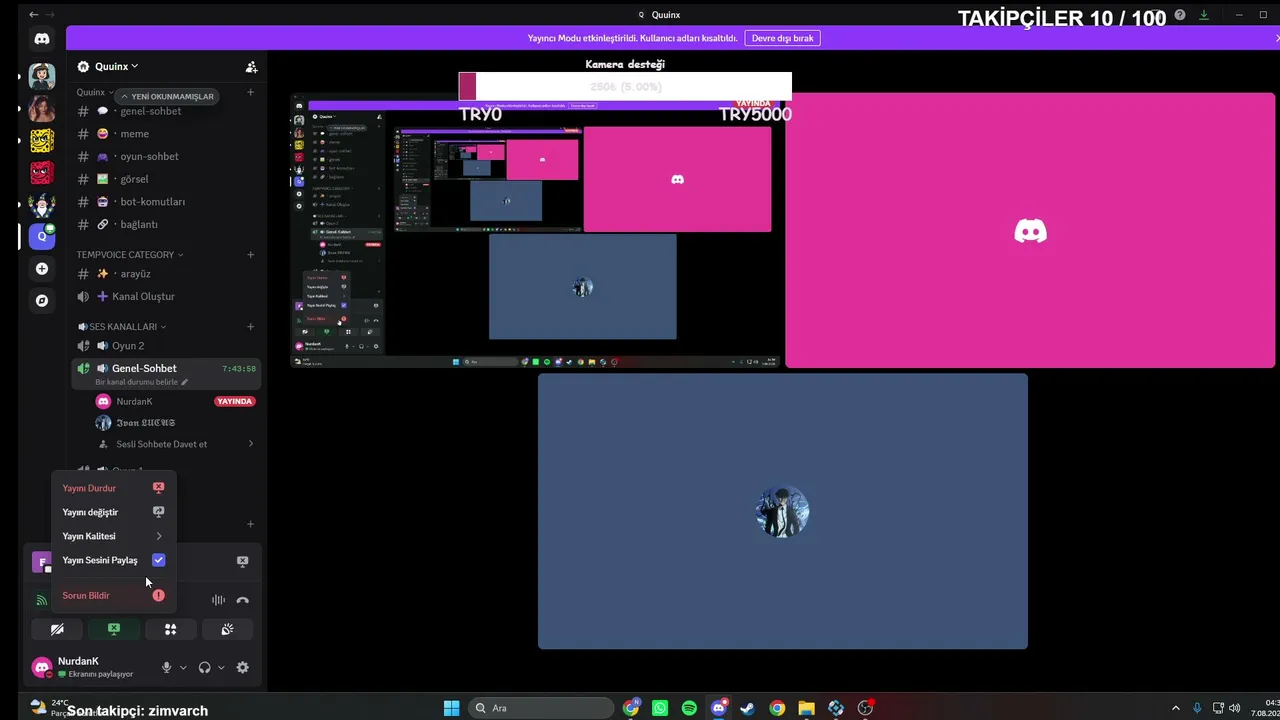The image size is (1280, 720).
Task: Open the red angry face server icon
Action: 41,172
